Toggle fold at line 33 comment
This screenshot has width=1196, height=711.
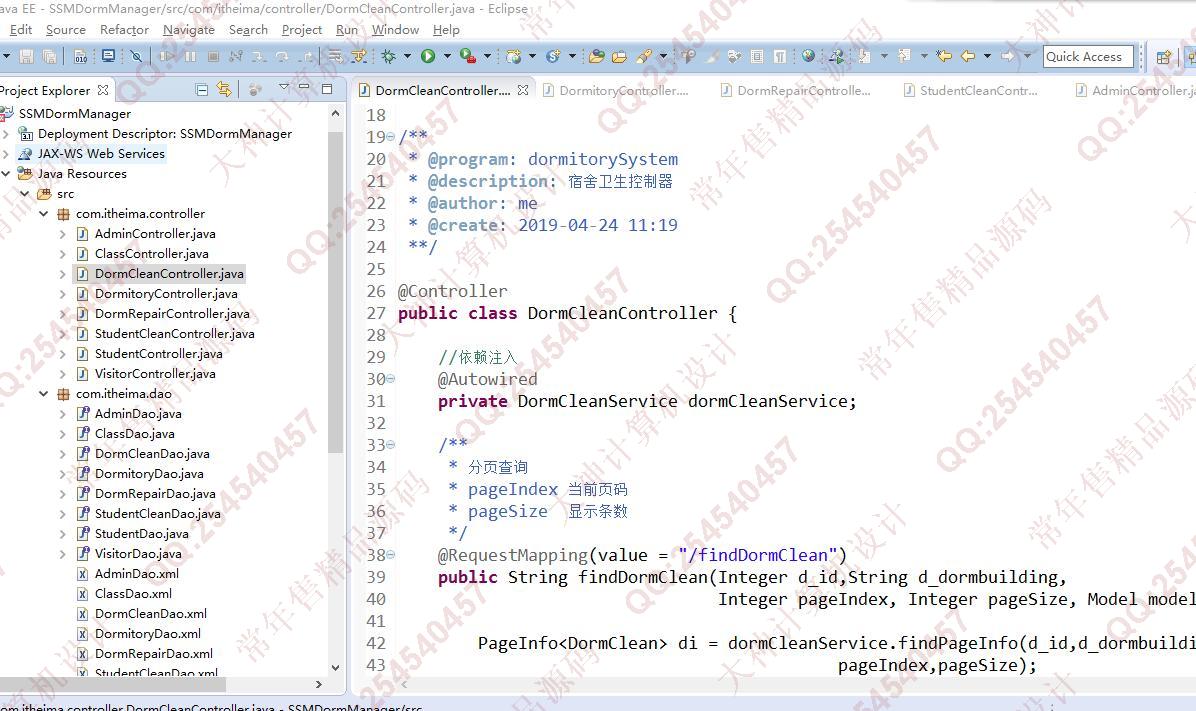(391, 445)
